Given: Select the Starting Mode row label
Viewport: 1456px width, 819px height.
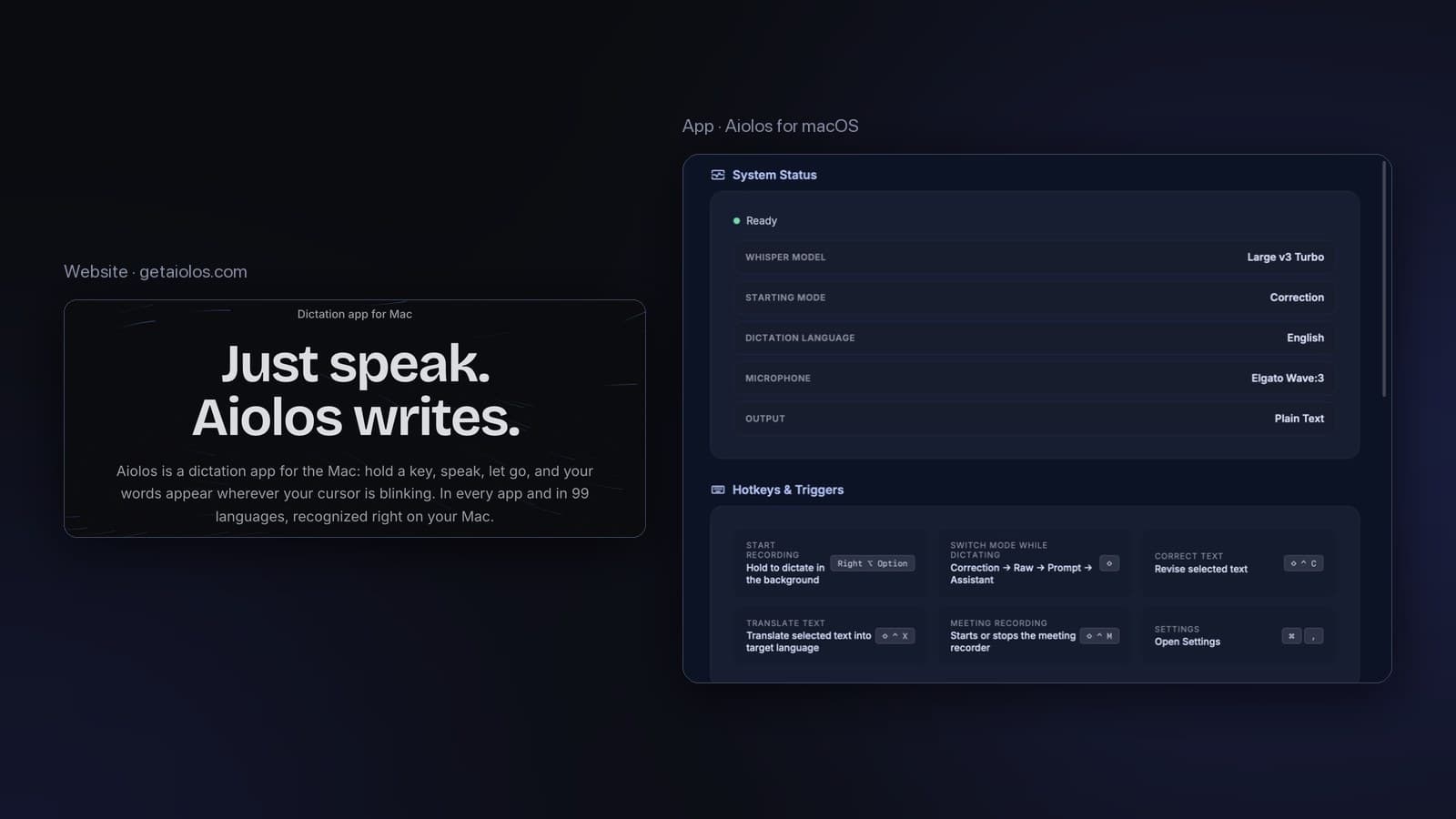Looking at the screenshot, I should pyautogui.click(x=785, y=298).
